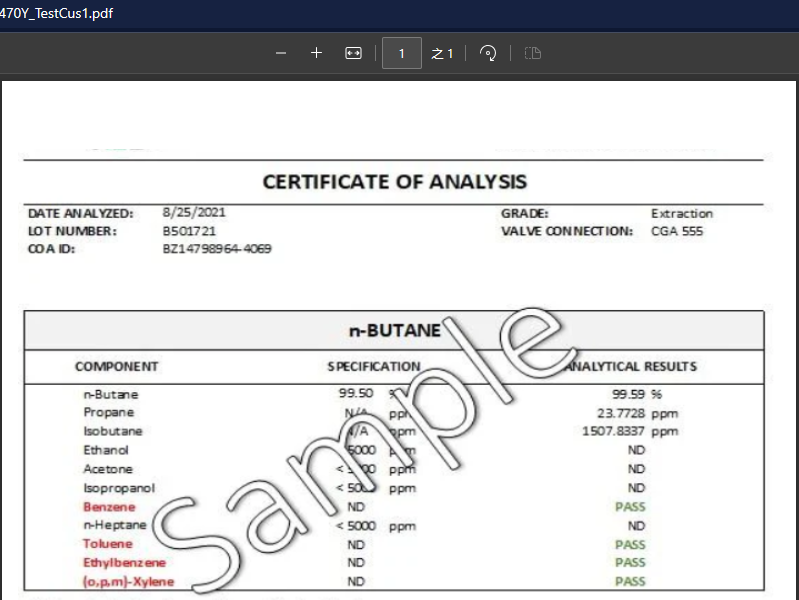Click the COMPONENT column header

[116, 367]
